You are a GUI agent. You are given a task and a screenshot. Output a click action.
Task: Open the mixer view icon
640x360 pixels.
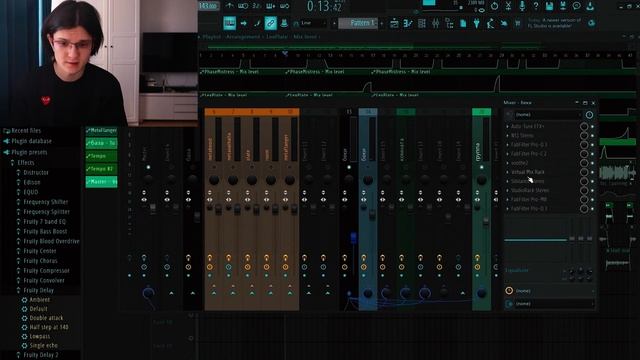pos(436,23)
